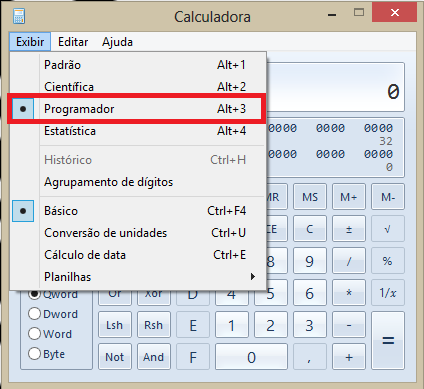This screenshot has height=389, width=424.
Task: Select the Dword radio button
Action: click(x=53, y=314)
